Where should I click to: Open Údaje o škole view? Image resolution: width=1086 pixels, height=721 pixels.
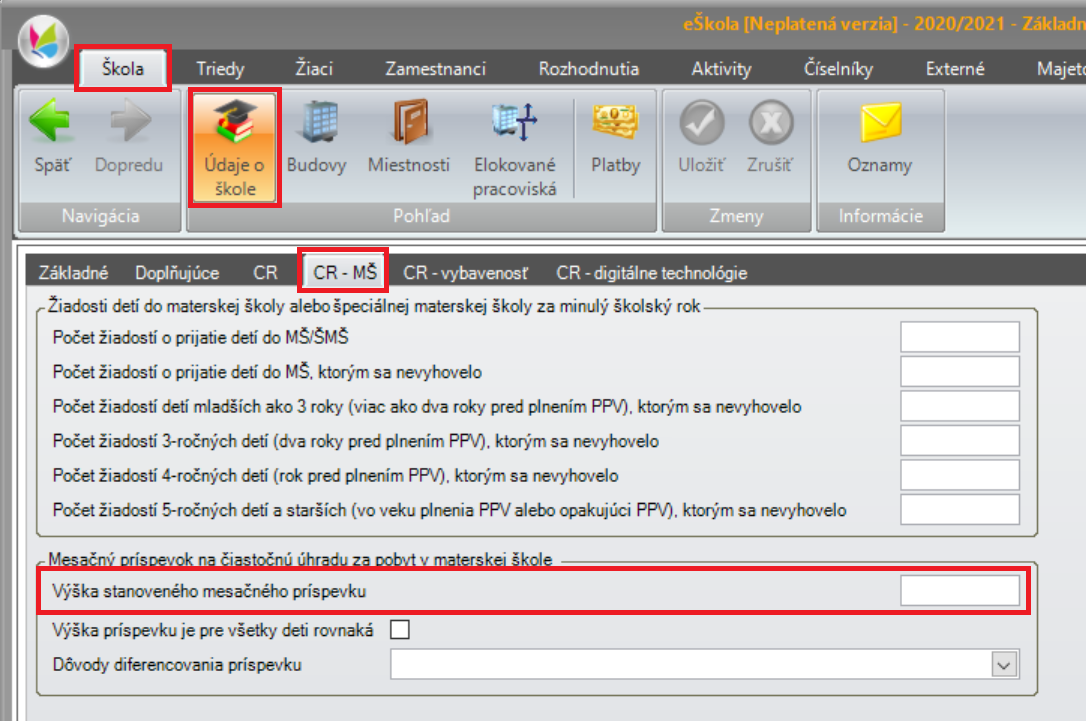235,148
